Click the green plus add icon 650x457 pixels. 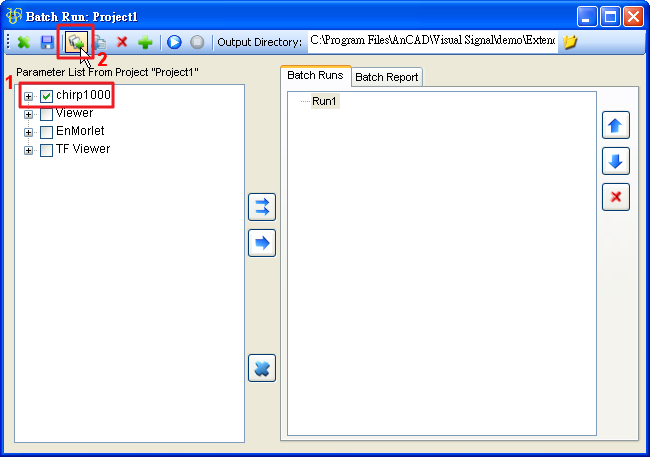(x=145, y=42)
